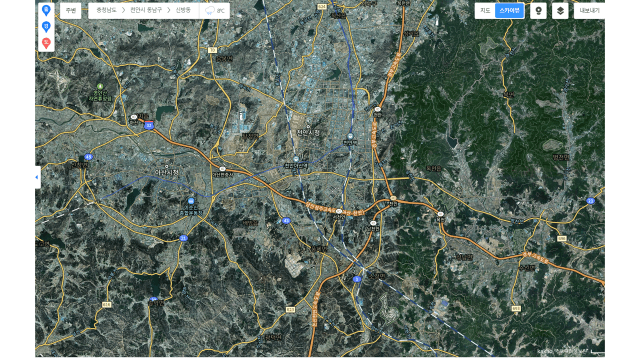
Task: Select 천안시 동남구 in the breadcrumb
Action: (x=146, y=10)
